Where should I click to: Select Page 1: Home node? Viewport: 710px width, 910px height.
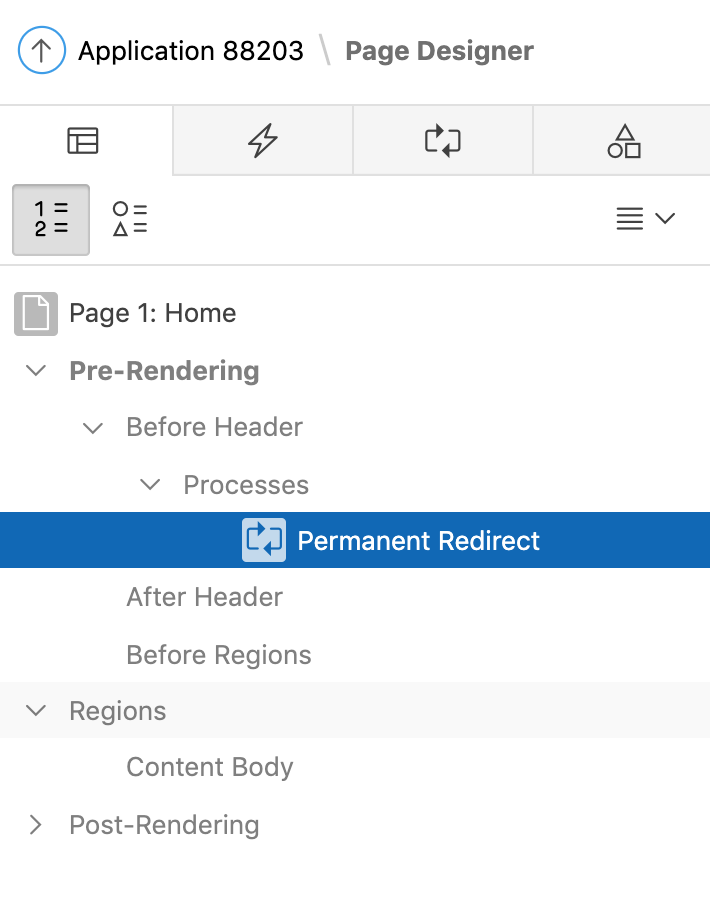[153, 314]
